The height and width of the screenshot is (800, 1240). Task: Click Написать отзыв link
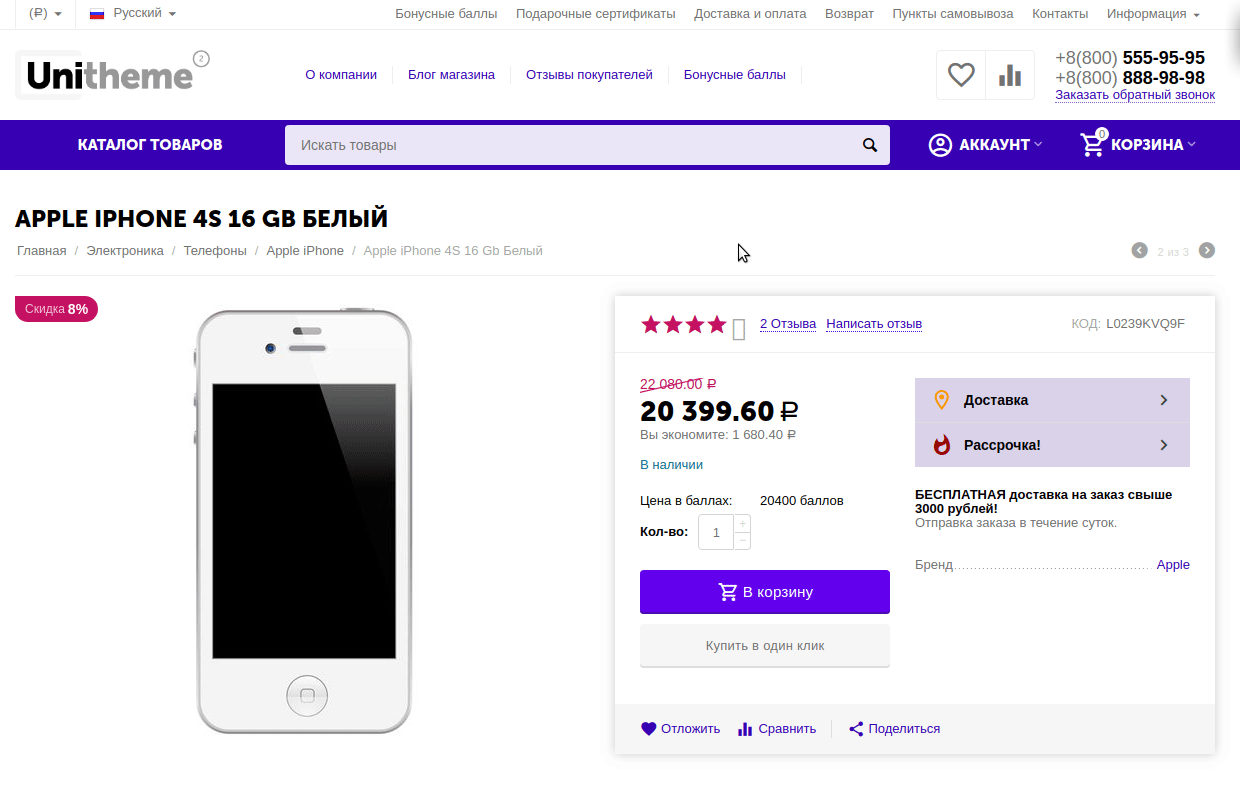pos(874,324)
